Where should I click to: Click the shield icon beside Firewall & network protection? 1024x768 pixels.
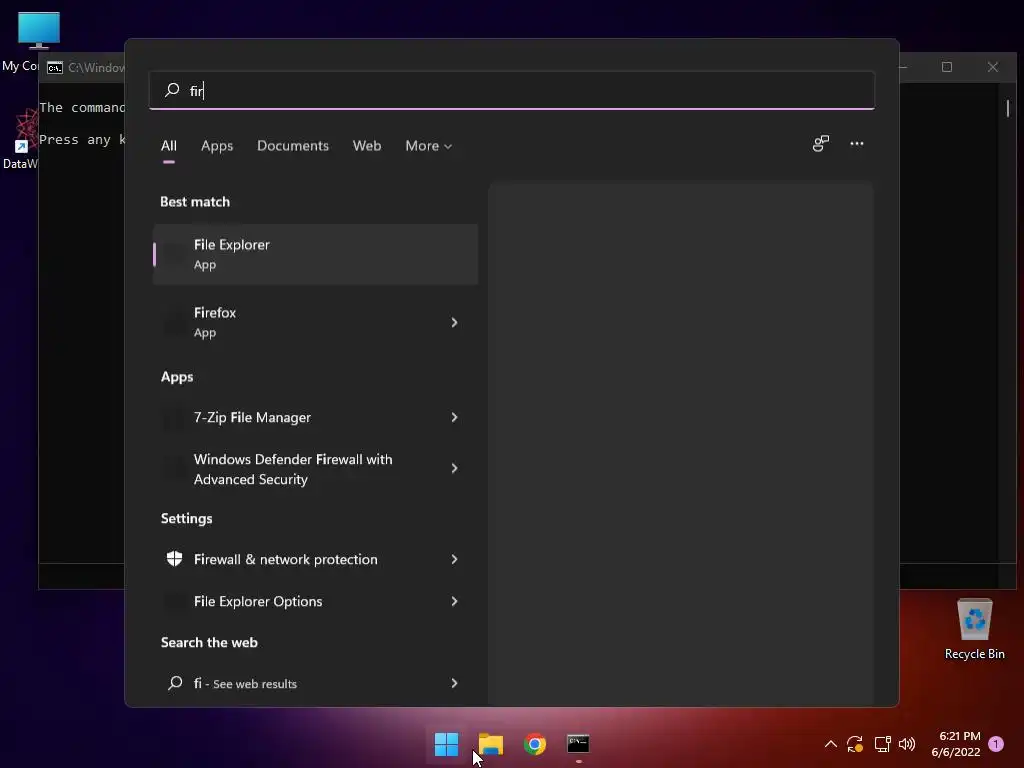point(174,558)
